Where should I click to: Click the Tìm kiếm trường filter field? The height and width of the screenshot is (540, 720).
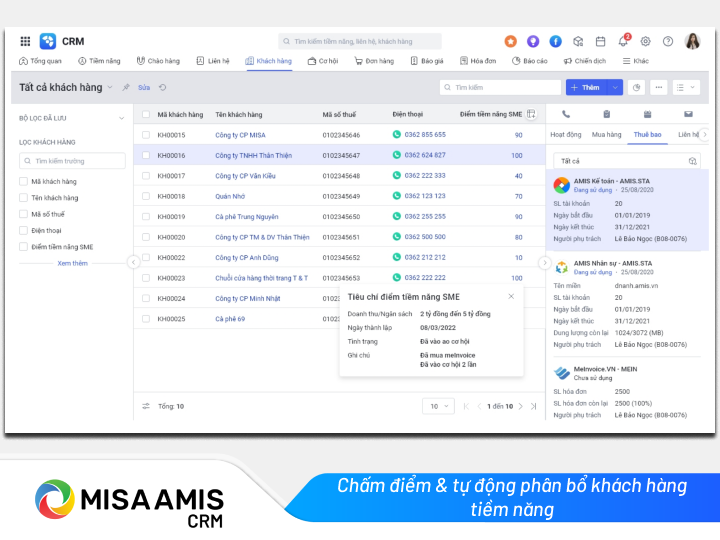(x=72, y=161)
